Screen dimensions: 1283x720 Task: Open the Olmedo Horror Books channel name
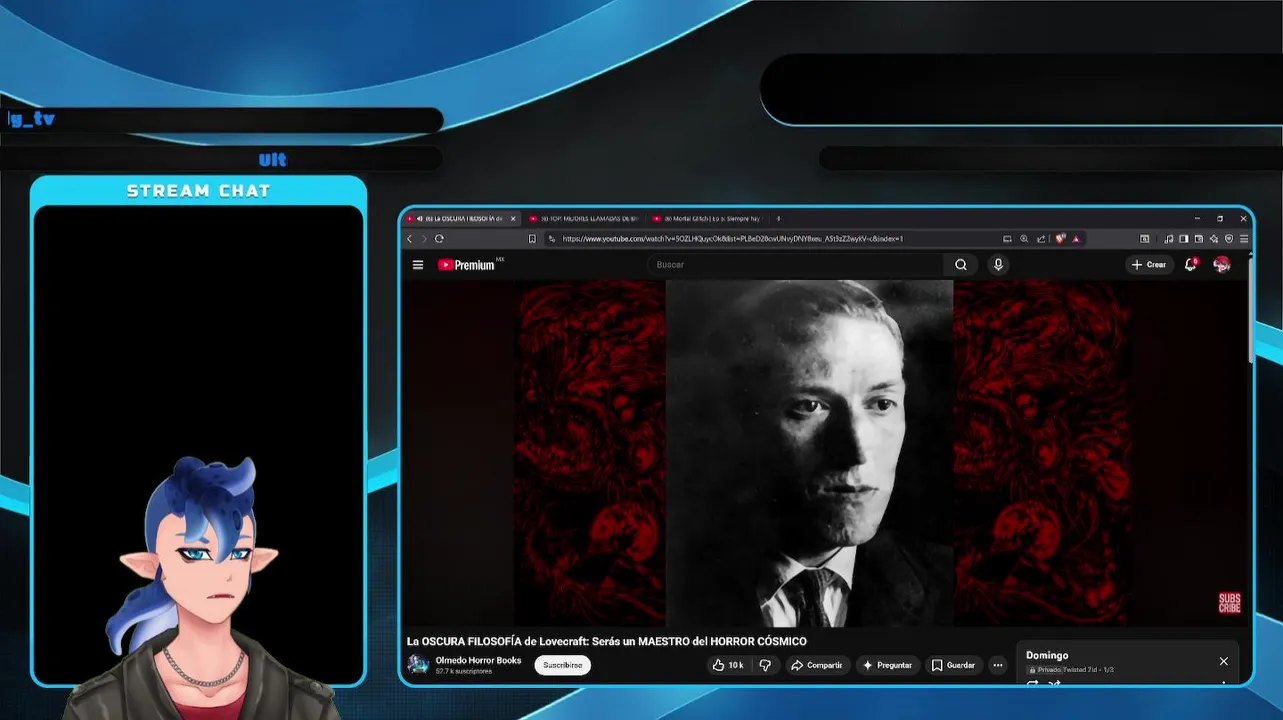(478, 660)
